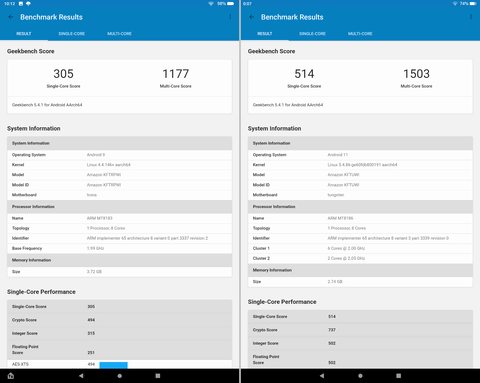Tap back arrow in right Benchmark Results
This screenshot has width=480, height=383.
252,17
